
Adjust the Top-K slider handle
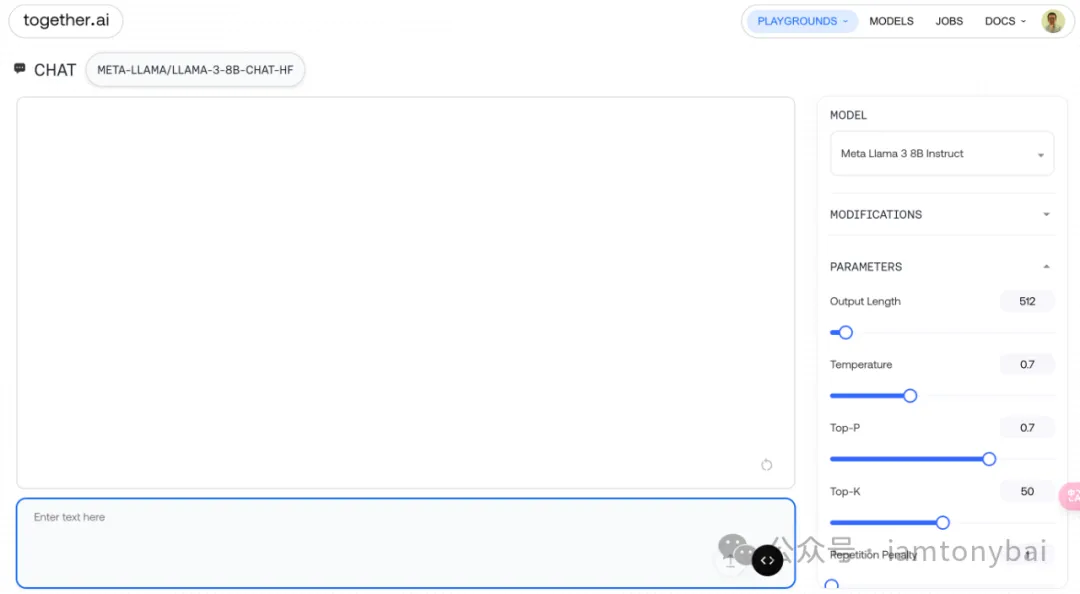tap(942, 522)
